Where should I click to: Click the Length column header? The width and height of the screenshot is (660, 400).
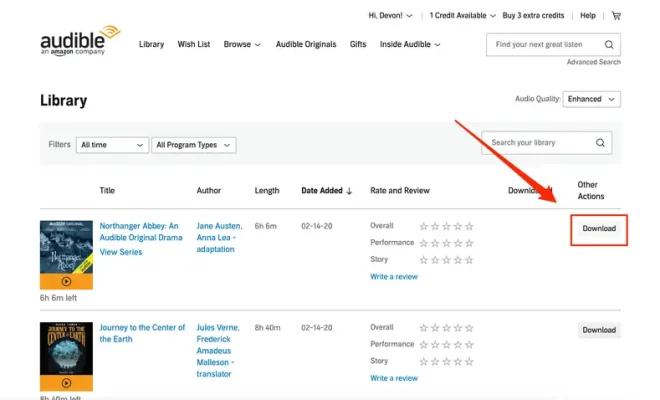pos(267,191)
